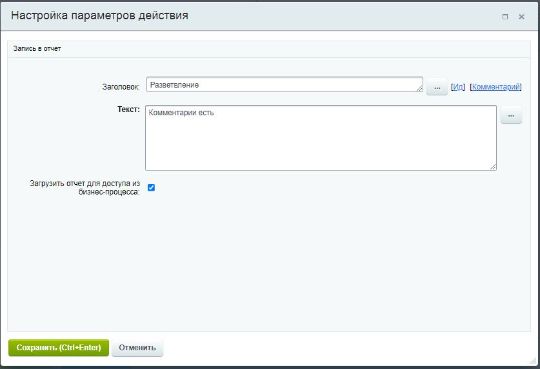Insert the [Ид] field link

458,87
